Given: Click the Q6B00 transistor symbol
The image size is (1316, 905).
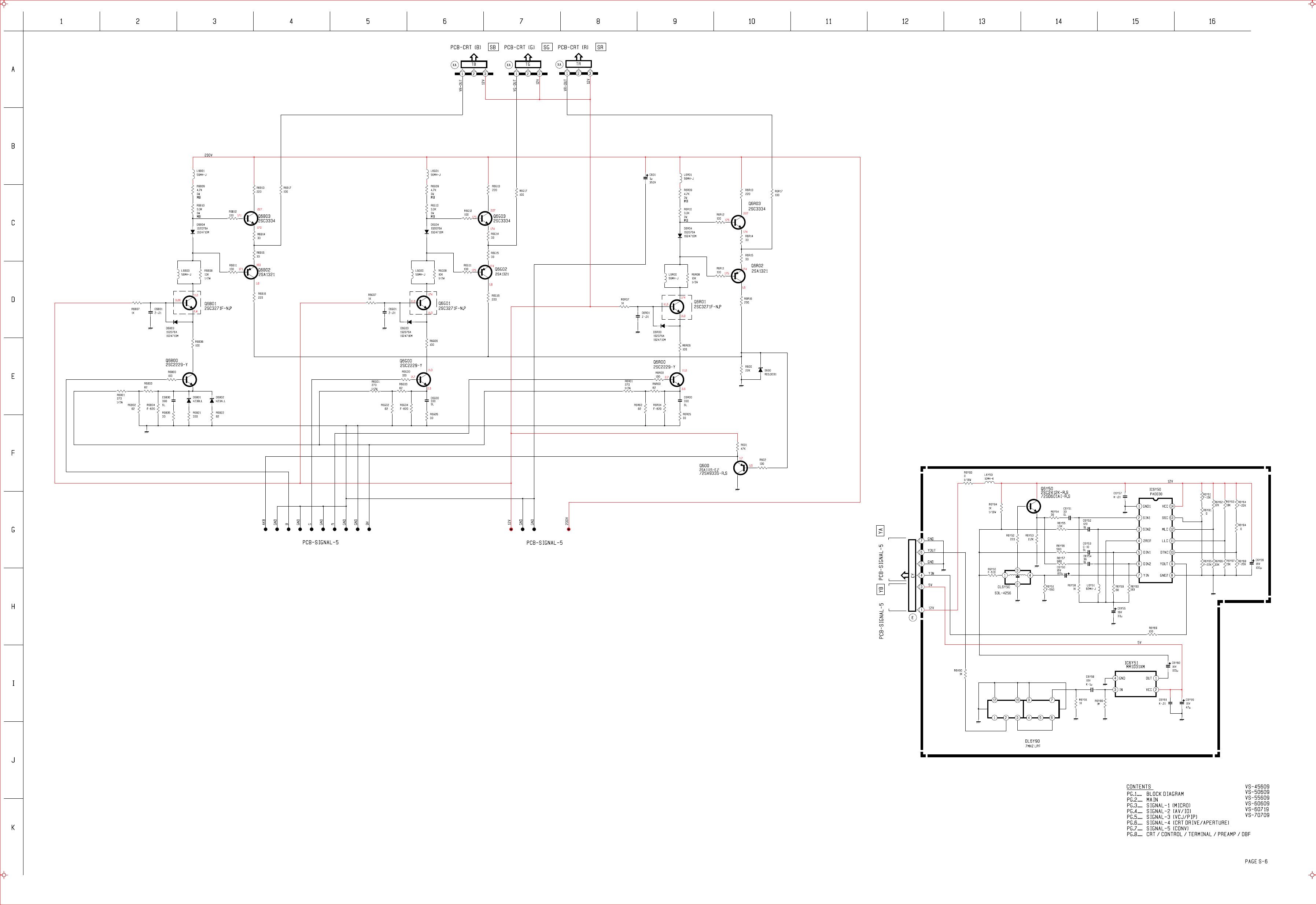Looking at the screenshot, I should [x=189, y=380].
